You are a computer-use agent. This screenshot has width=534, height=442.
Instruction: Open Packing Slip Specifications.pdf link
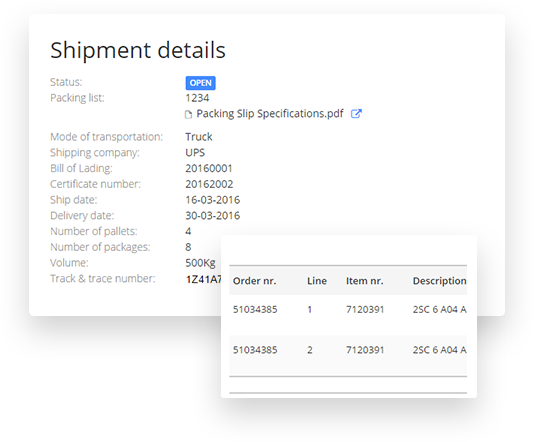[270, 114]
